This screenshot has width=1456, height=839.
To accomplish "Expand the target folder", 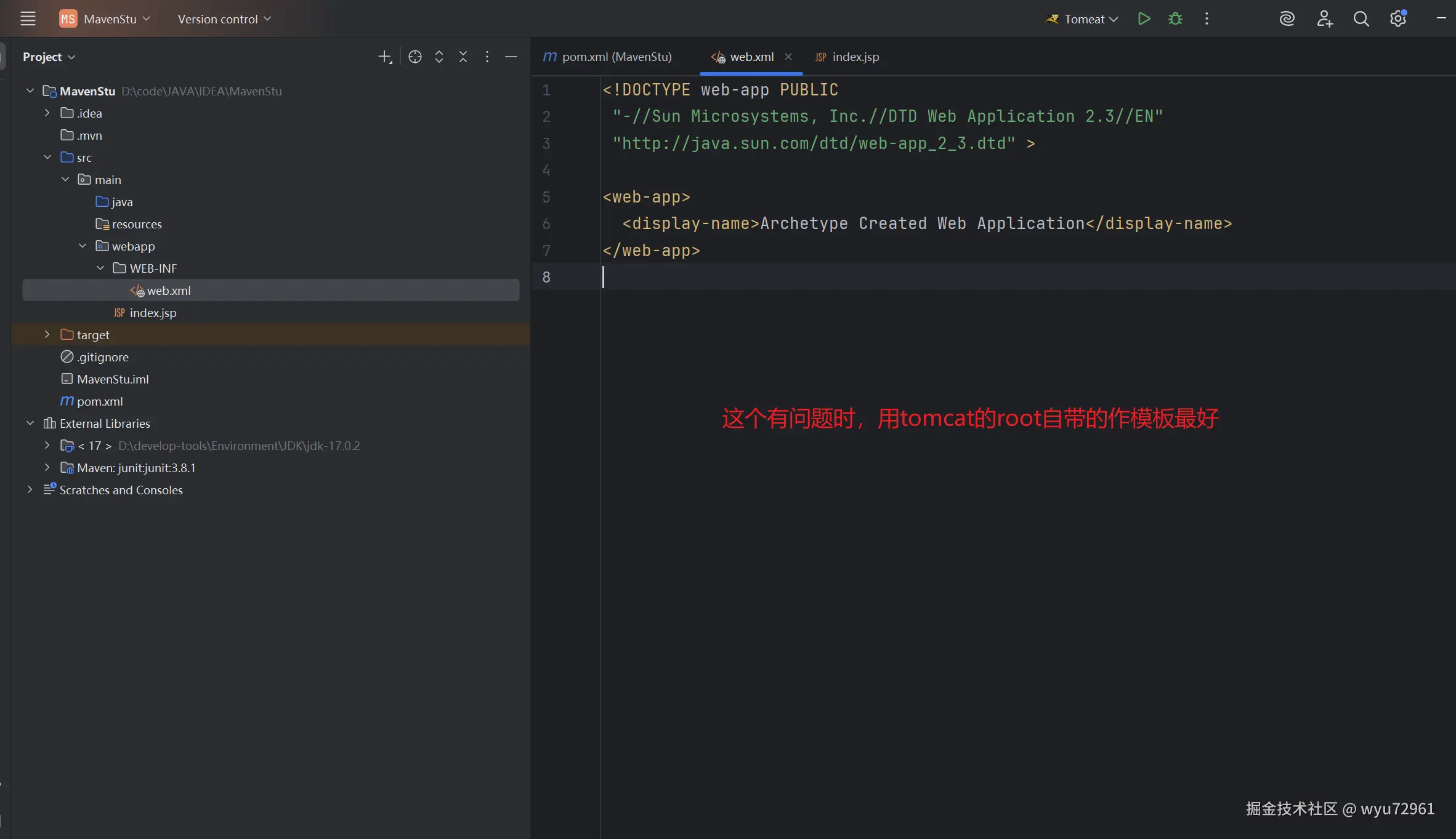I will [x=47, y=334].
